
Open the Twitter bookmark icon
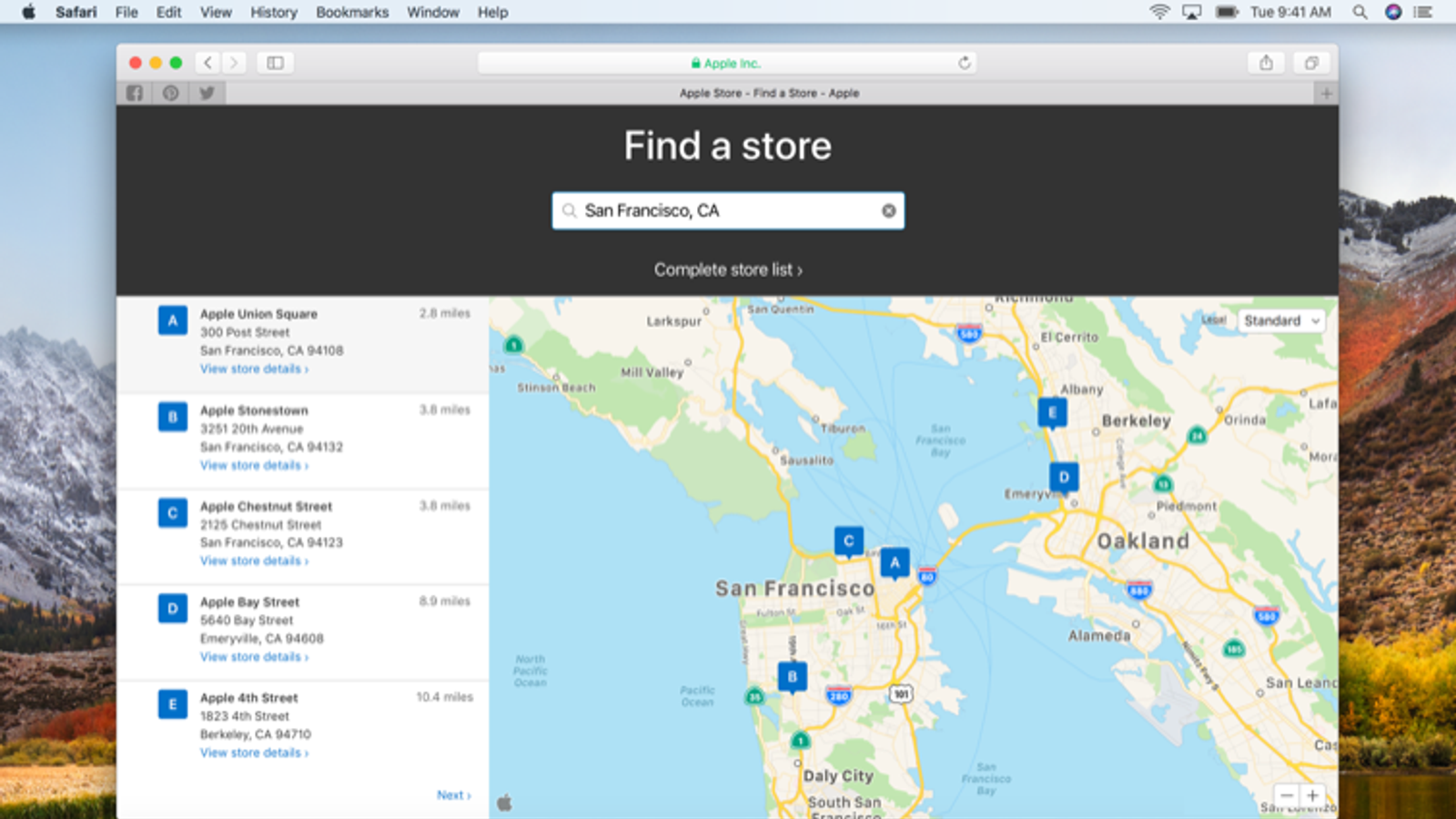tap(207, 93)
